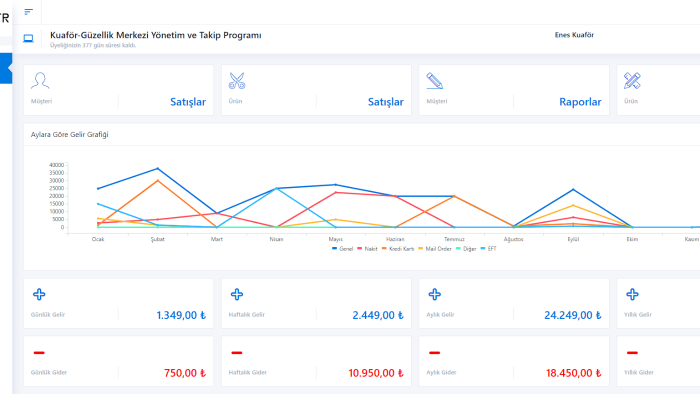Open the hamburger menu icon at top
700x394 pixels.
pos(29,12)
